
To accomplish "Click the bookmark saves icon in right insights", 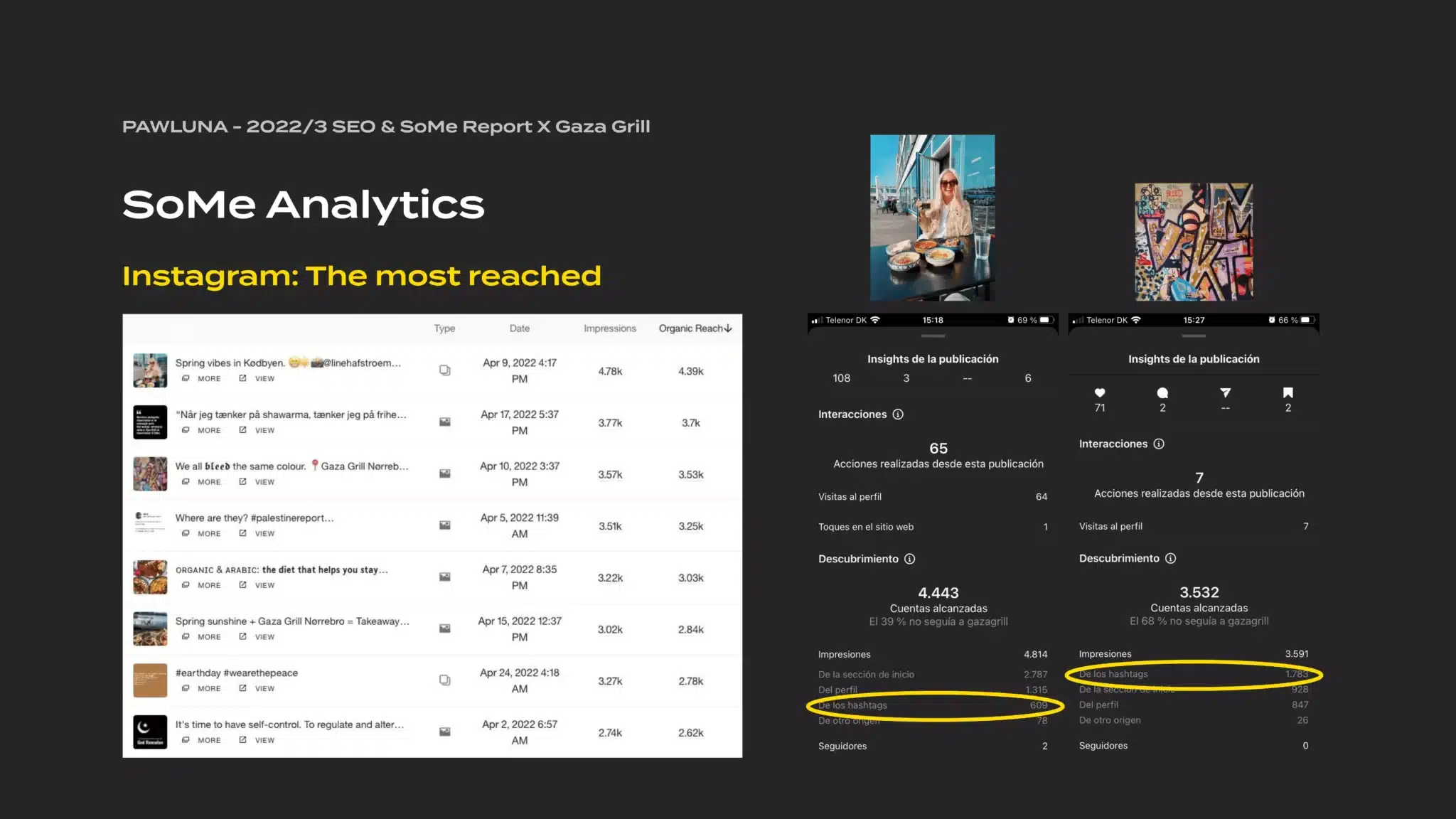I will (1288, 392).
